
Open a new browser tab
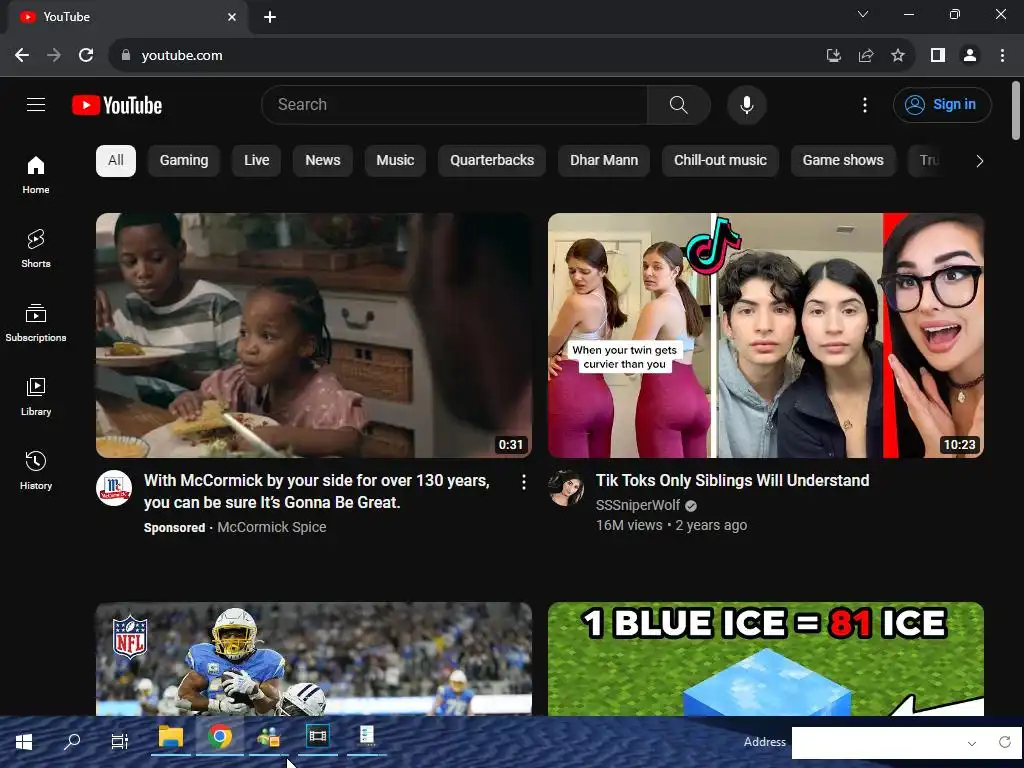pos(270,17)
